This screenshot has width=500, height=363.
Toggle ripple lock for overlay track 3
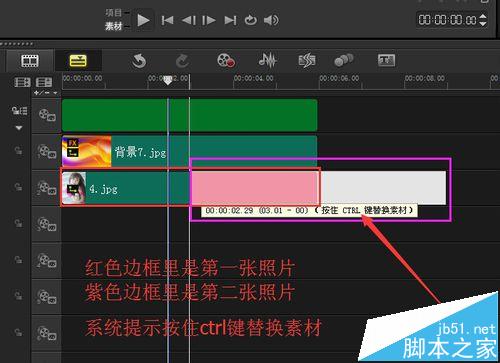[18, 223]
